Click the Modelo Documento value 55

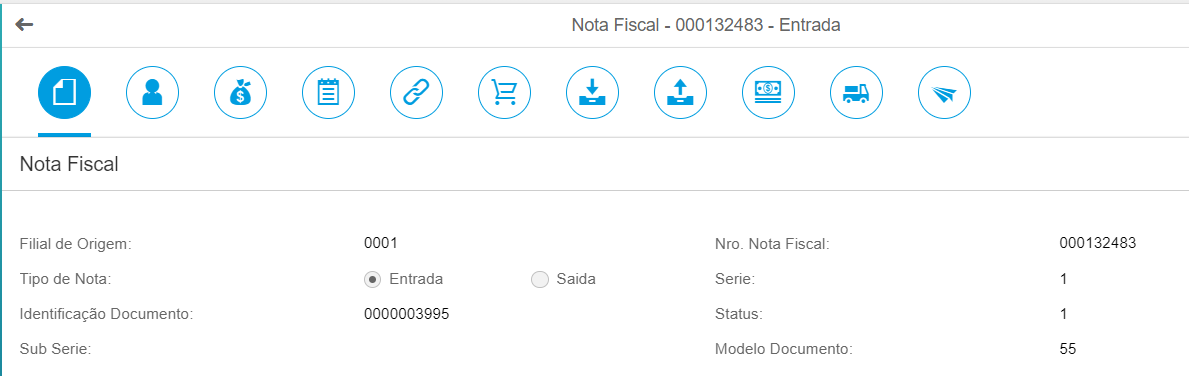click(1068, 349)
